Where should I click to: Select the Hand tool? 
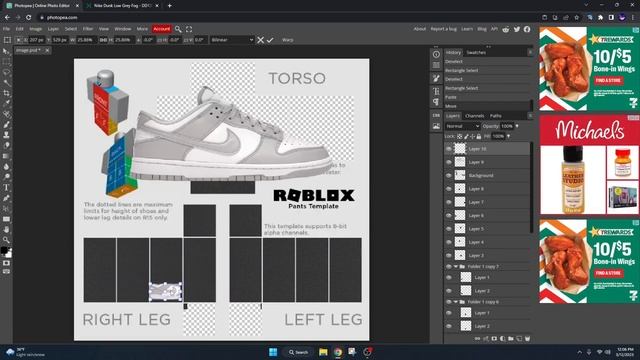[x=6, y=230]
